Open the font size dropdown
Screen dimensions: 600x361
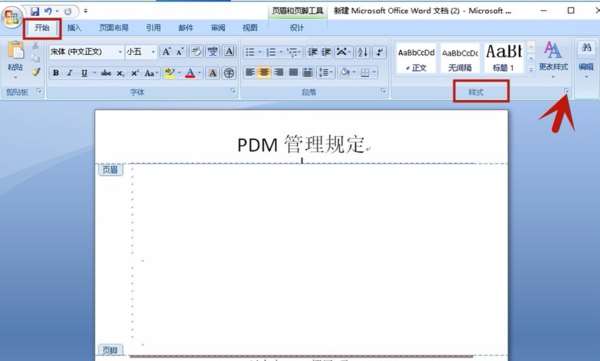(153, 52)
